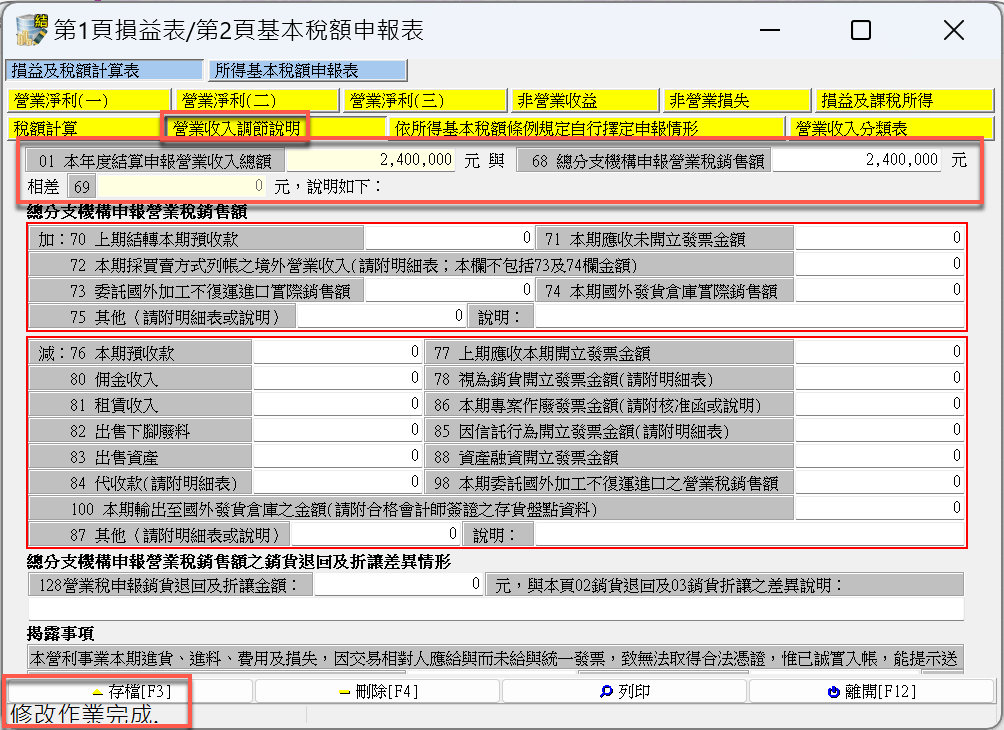This screenshot has width=1004, height=730.
Task: Open the 損益及課稅所得 tab
Action: 905,101
